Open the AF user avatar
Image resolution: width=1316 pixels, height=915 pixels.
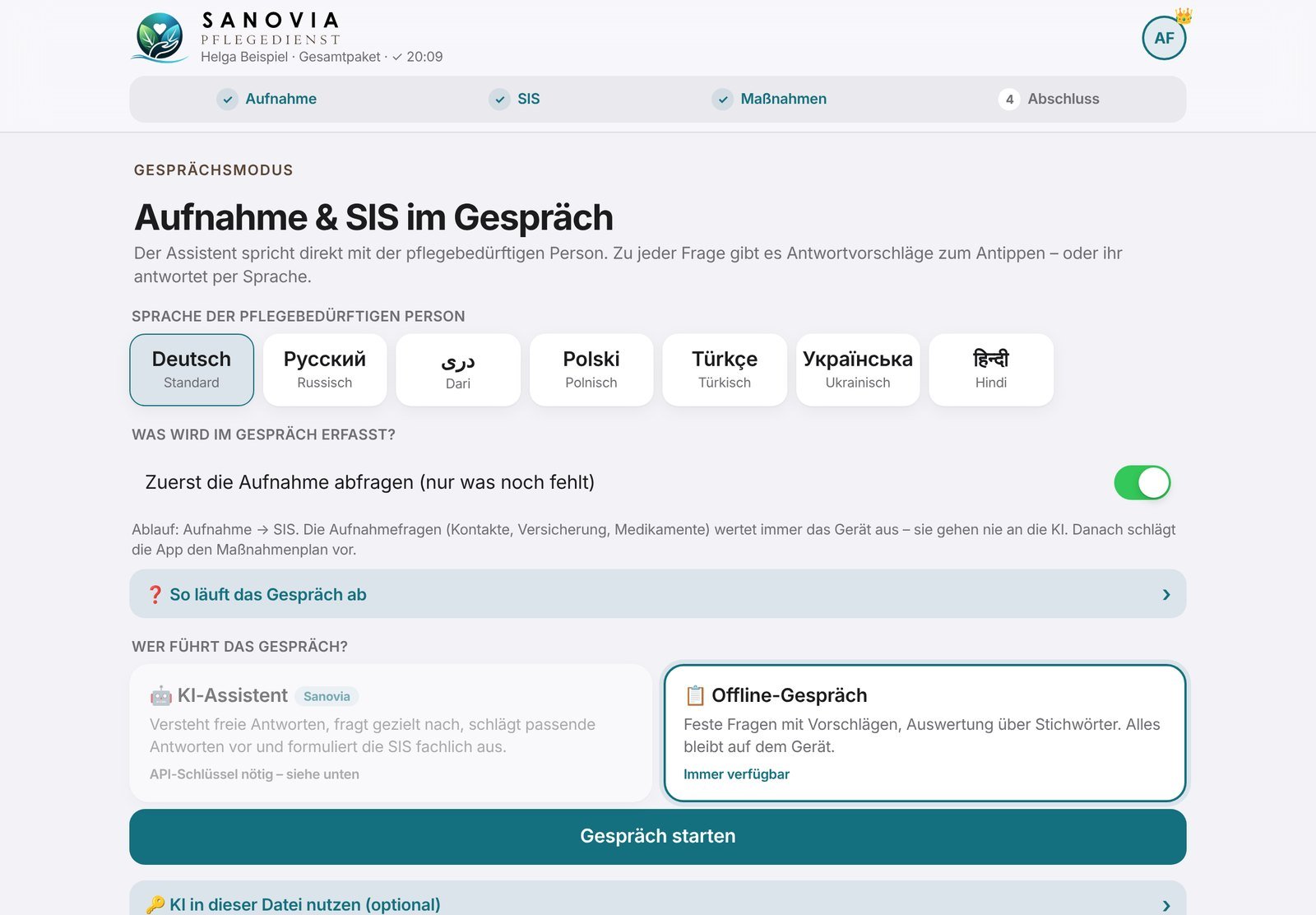point(1164,38)
